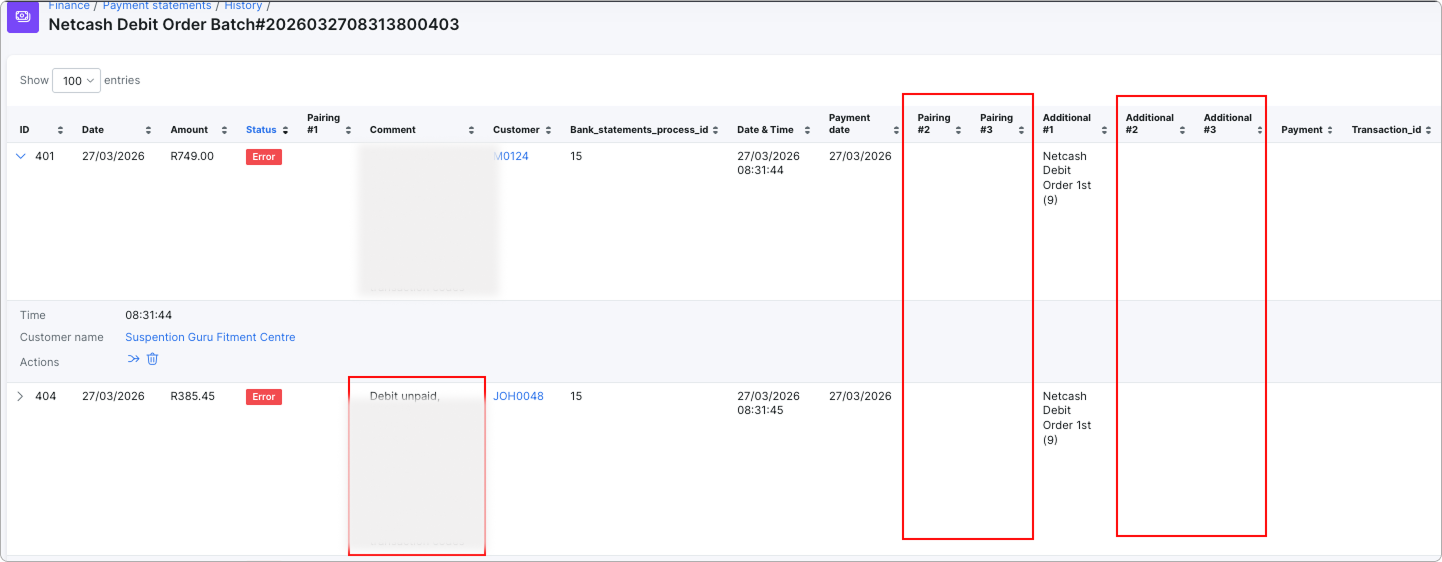Screen dimensions: 1442x562
Task: Sort table by Date column header
Action: pos(117,130)
